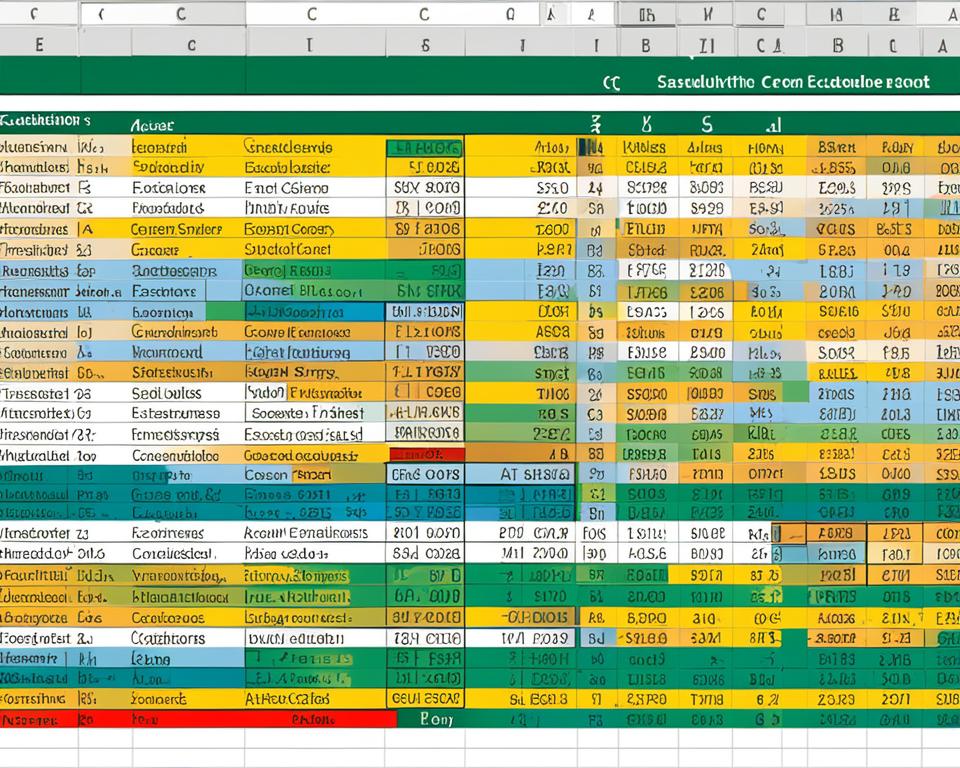Click the 'S' header above the numeric columns
This screenshot has width=960, height=768.
[x=707, y=125]
